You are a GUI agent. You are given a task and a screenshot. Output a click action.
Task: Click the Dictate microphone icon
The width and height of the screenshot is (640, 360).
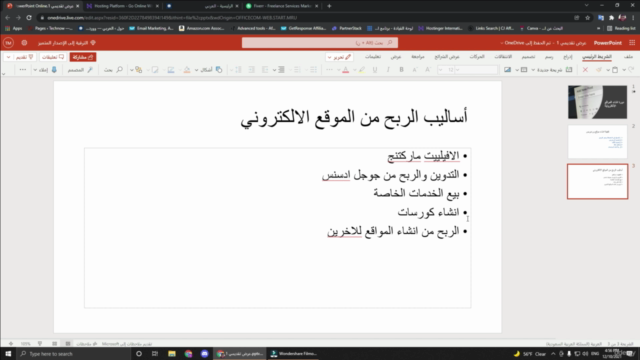pyautogui.click(x=54, y=70)
